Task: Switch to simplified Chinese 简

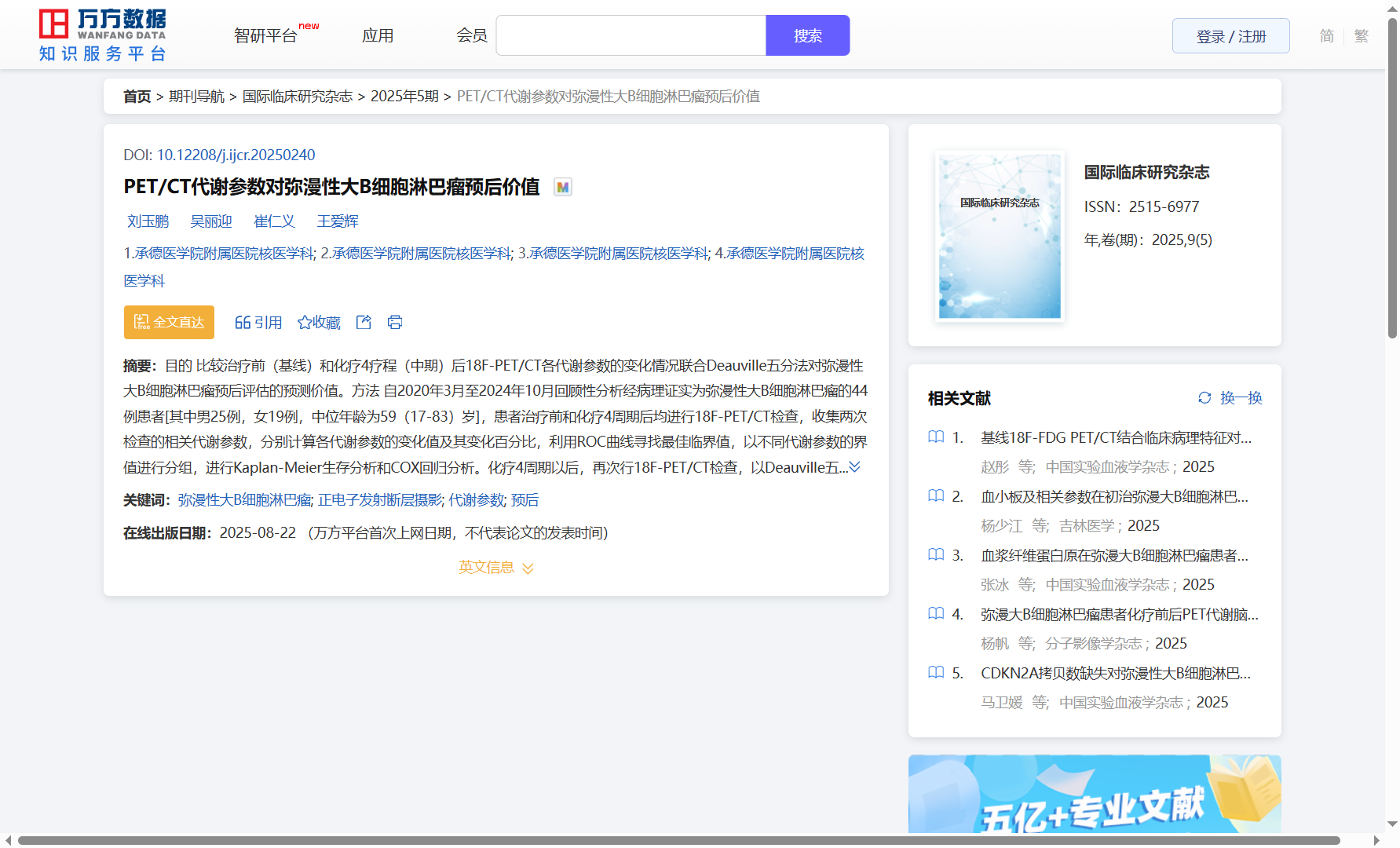Action: (x=1326, y=36)
